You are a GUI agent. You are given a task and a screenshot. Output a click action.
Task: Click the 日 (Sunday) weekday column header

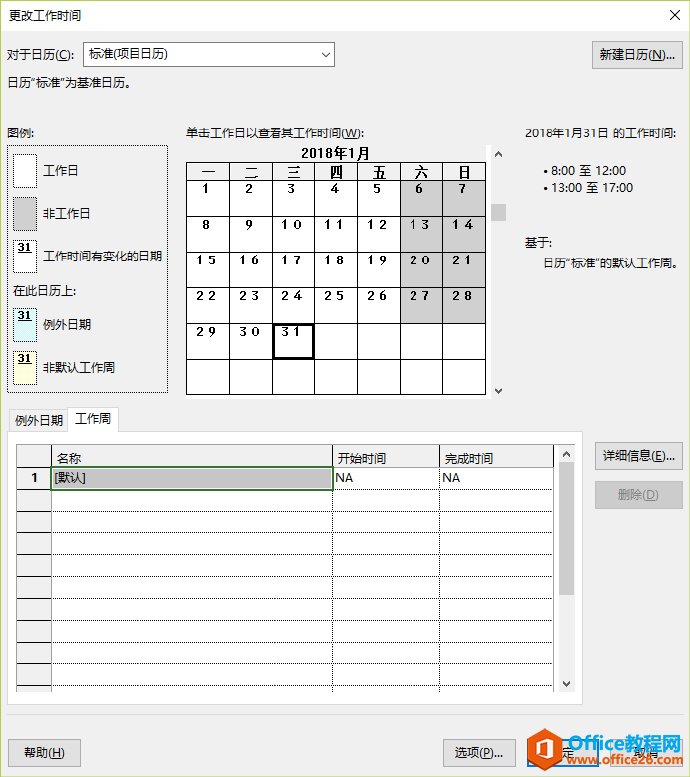pyautogui.click(x=464, y=171)
